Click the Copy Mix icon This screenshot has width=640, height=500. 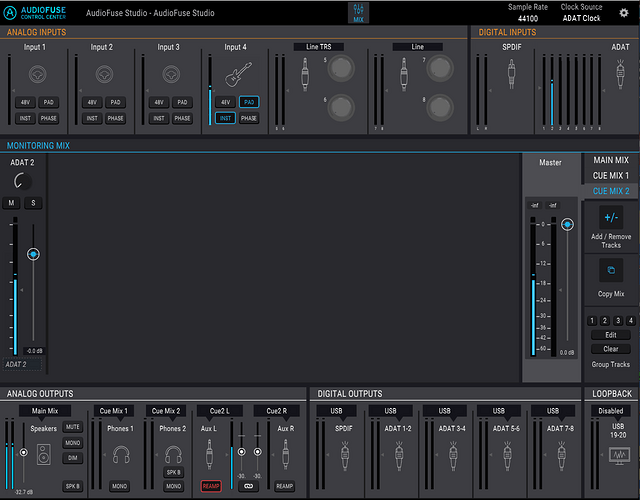(x=611, y=270)
